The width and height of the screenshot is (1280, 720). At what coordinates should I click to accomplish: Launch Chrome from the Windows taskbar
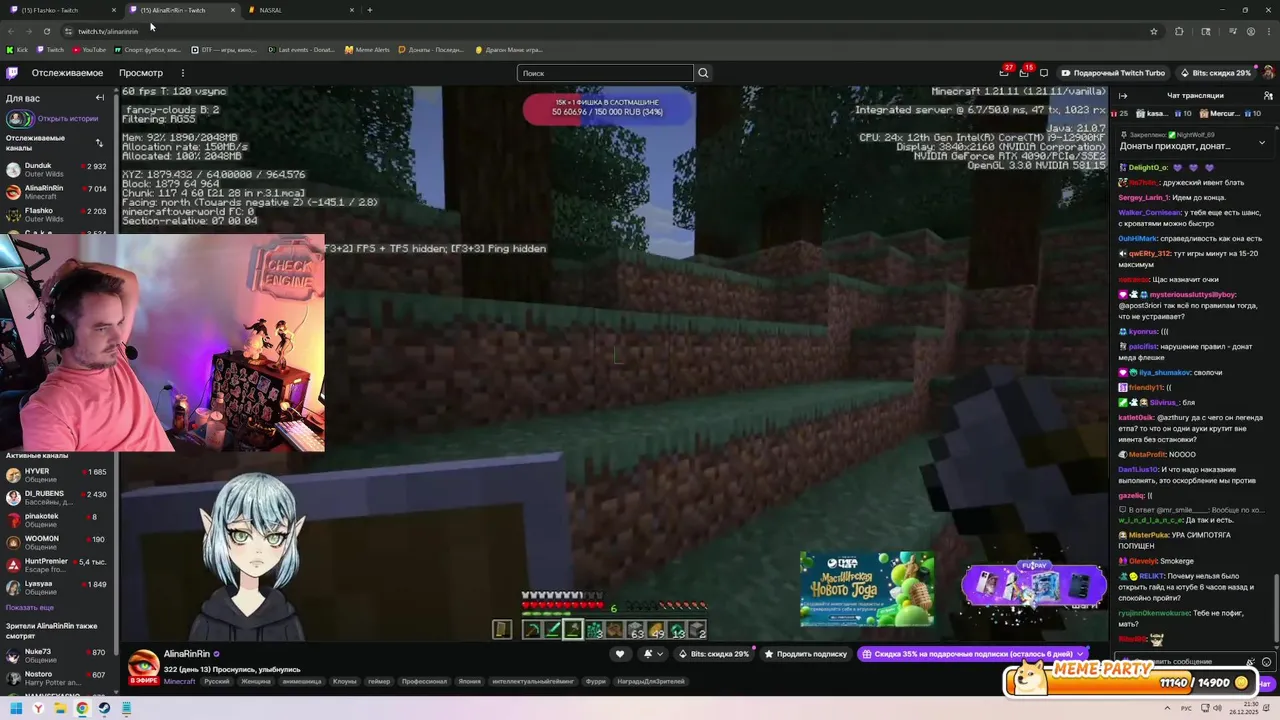[82, 708]
